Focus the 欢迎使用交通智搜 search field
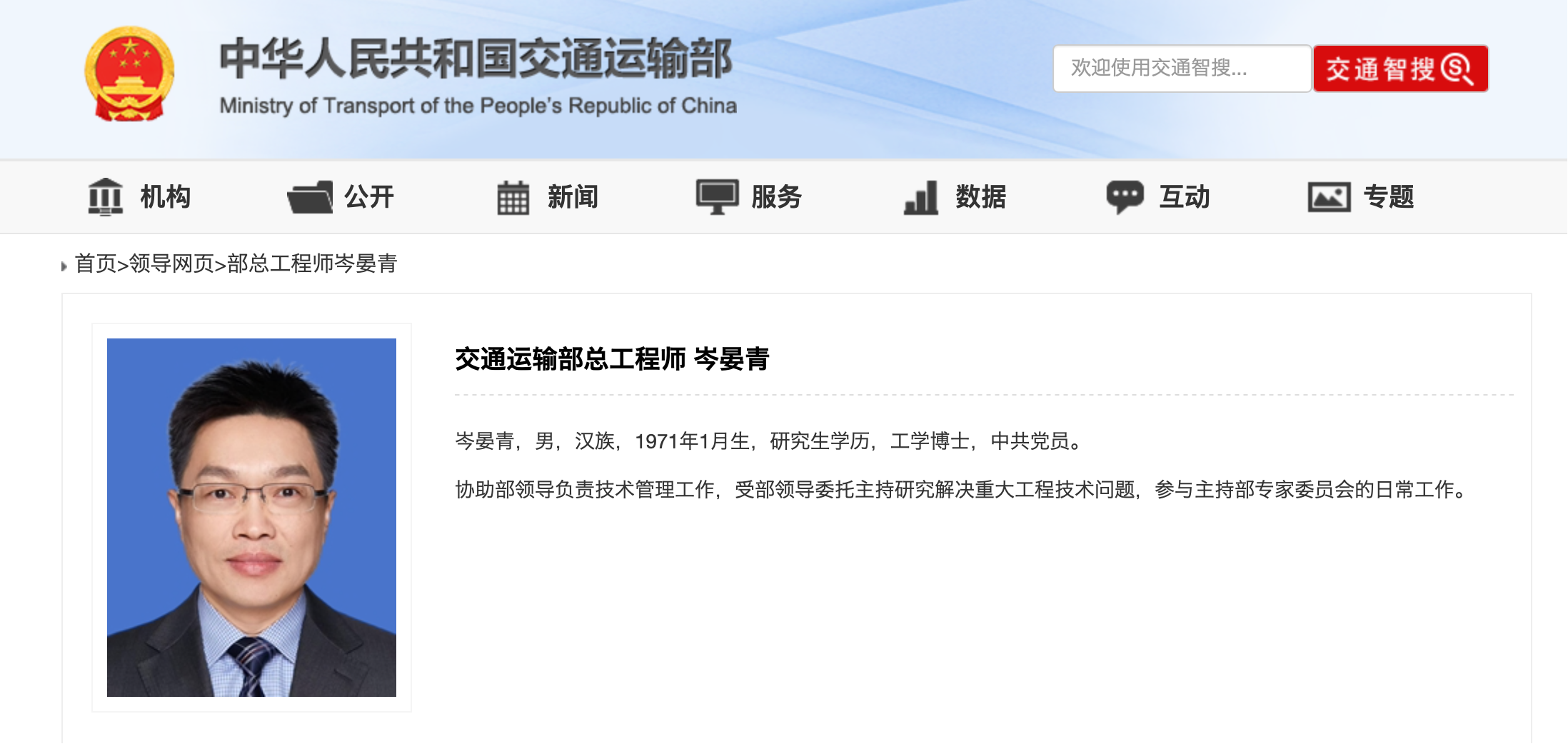This screenshot has width=1568, height=744. 1182,69
